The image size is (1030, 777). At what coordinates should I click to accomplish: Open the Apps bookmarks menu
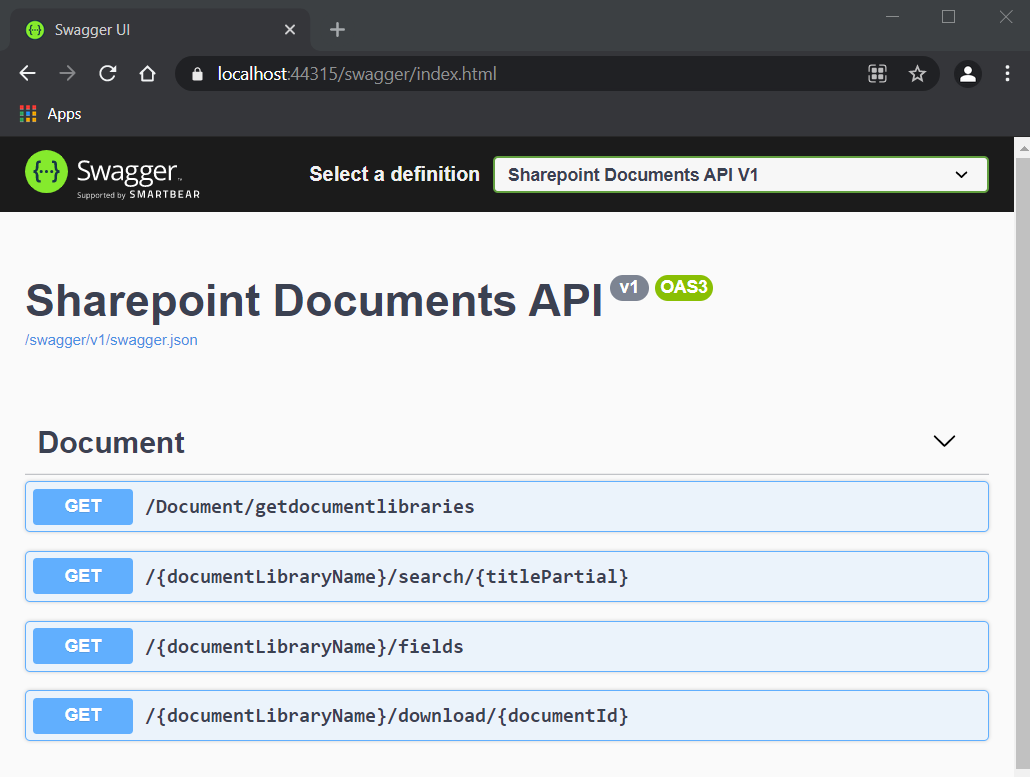pyautogui.click(x=49, y=113)
